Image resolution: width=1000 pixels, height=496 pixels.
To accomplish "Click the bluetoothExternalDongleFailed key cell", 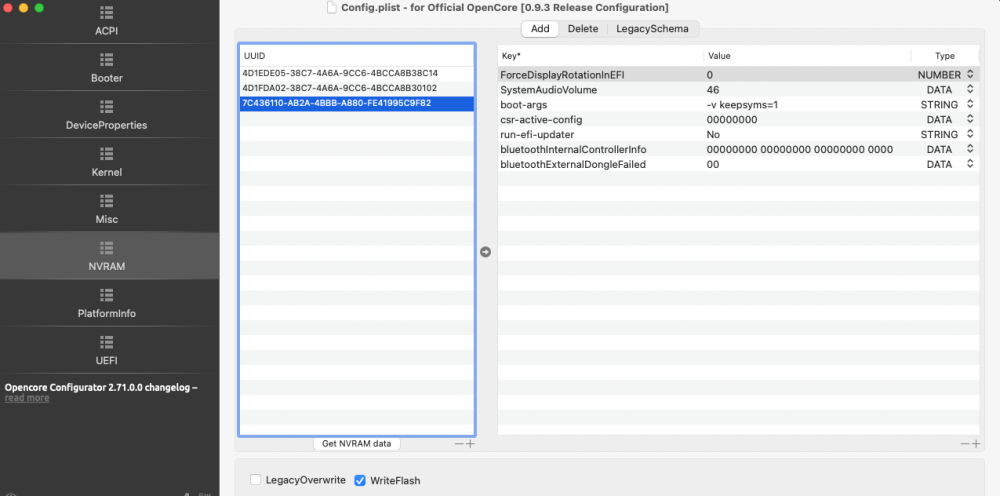I will (x=573, y=164).
